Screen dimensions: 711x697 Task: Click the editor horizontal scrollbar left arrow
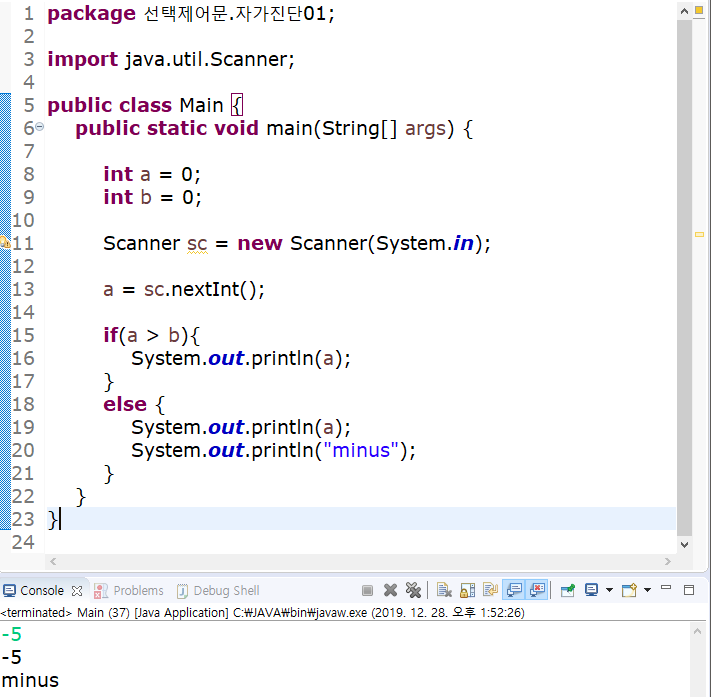[x=53, y=561]
